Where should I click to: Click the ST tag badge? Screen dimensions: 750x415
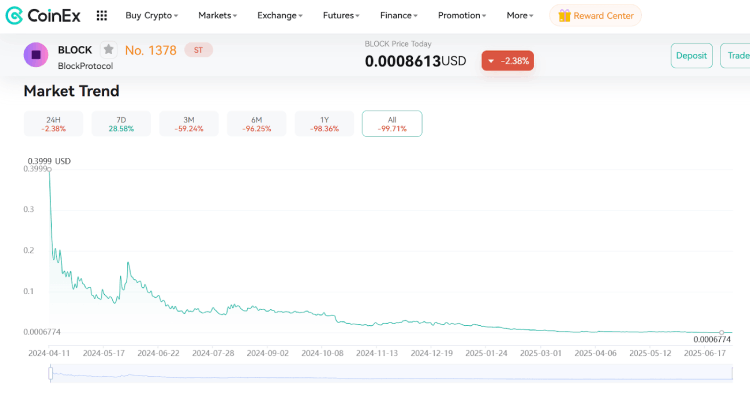[199, 50]
